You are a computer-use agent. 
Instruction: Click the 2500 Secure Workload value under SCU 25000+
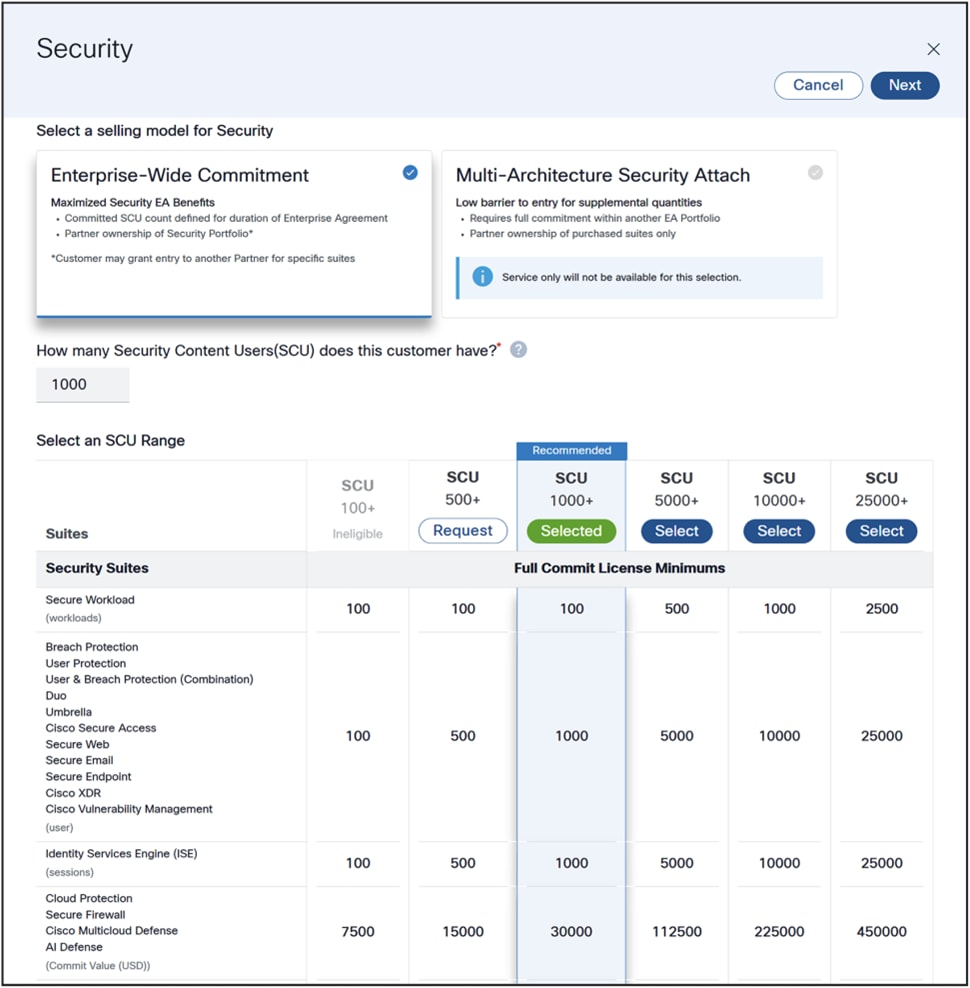pyautogui.click(x=881, y=609)
